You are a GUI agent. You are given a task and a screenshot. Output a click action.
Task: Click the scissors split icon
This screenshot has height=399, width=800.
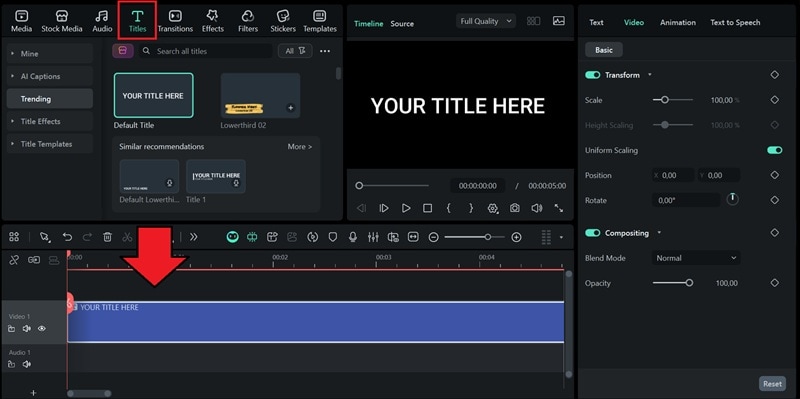coord(127,237)
